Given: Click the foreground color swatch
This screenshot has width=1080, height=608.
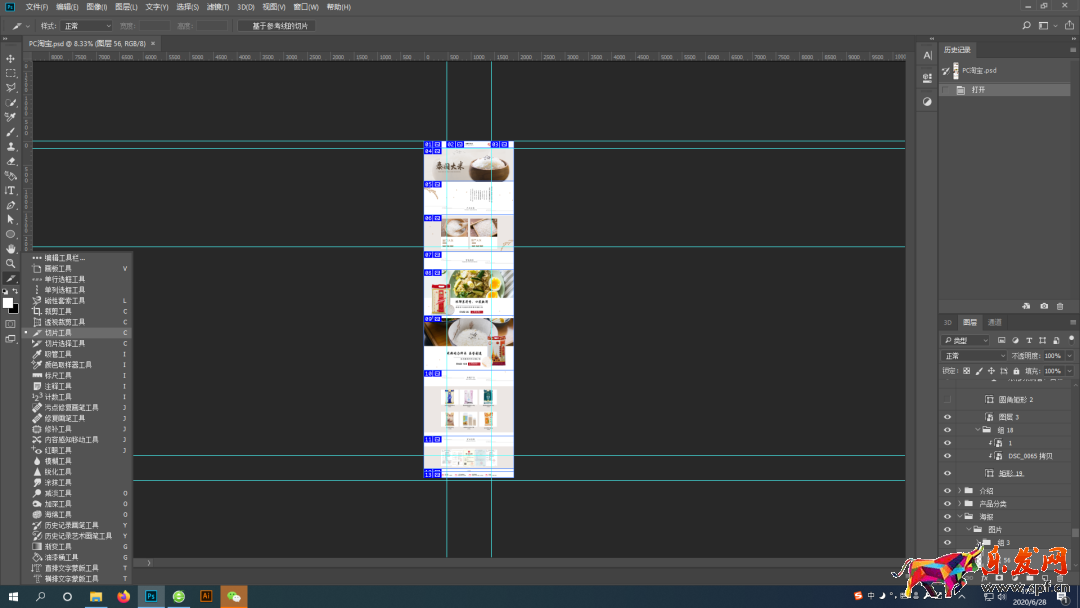Looking at the screenshot, I should click(x=8, y=302).
